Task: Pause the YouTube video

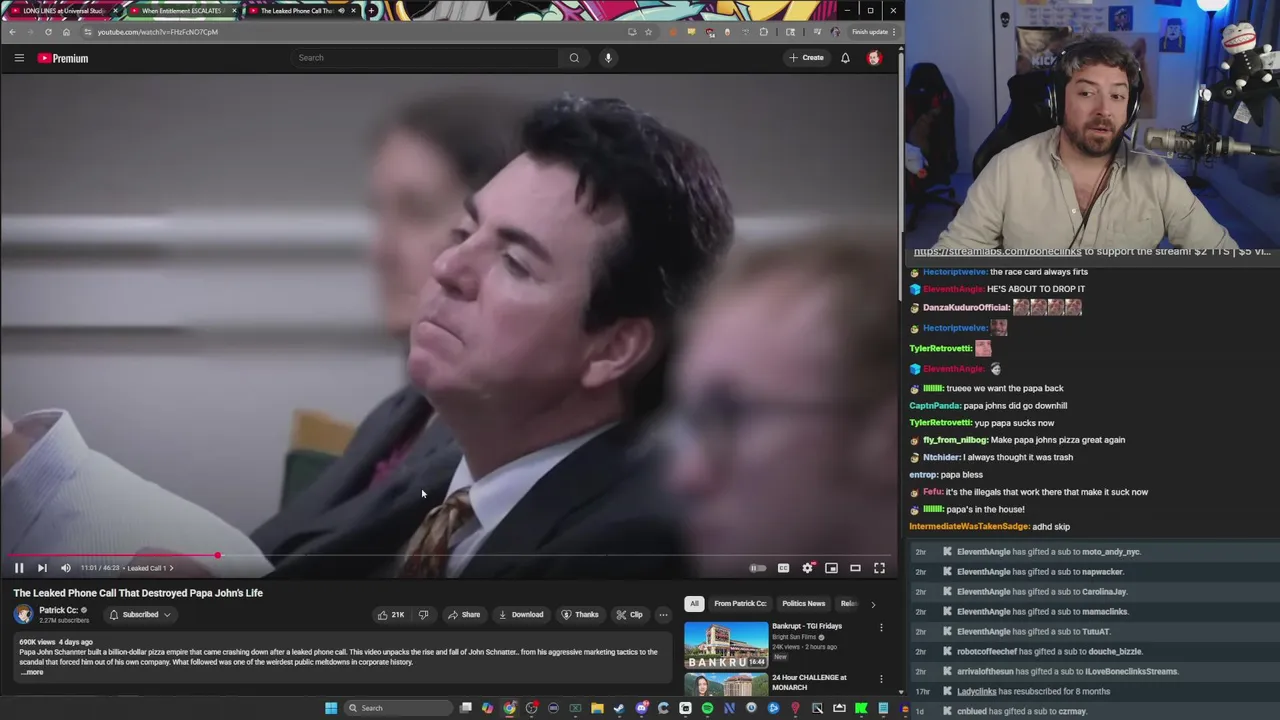Action: 19,568
